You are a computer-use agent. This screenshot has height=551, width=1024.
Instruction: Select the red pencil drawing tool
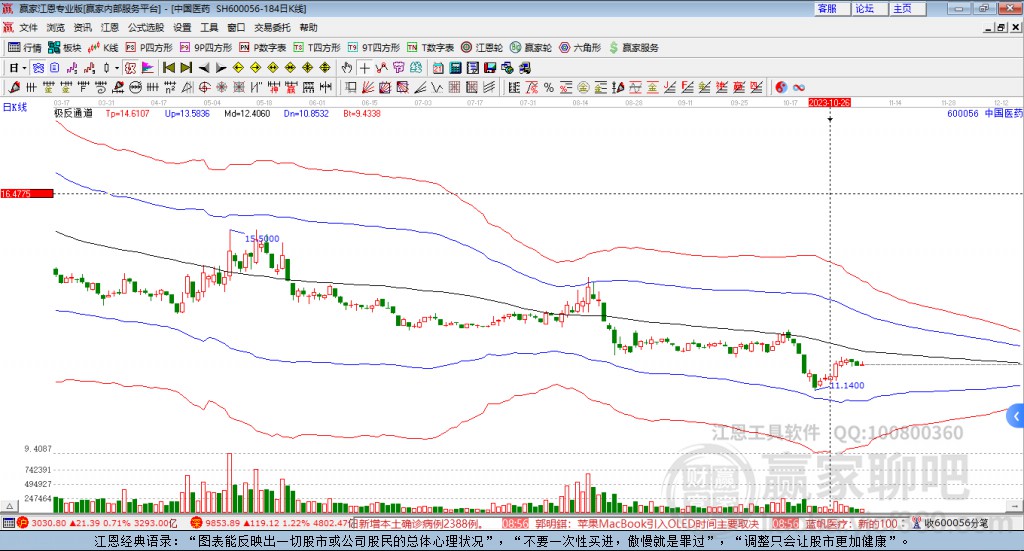[14, 87]
